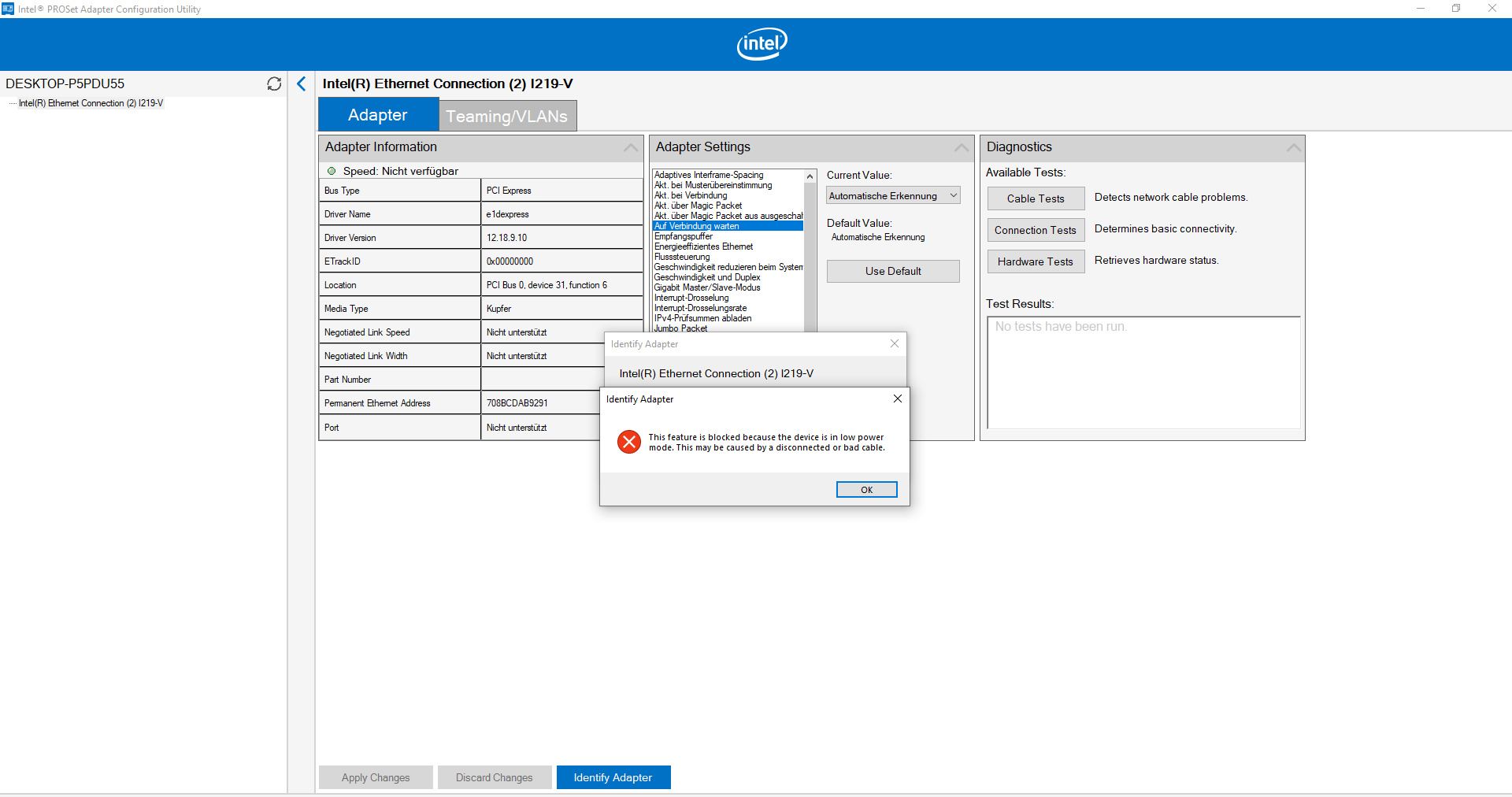
Task: Click the green speed status indicator
Action: tap(332, 171)
